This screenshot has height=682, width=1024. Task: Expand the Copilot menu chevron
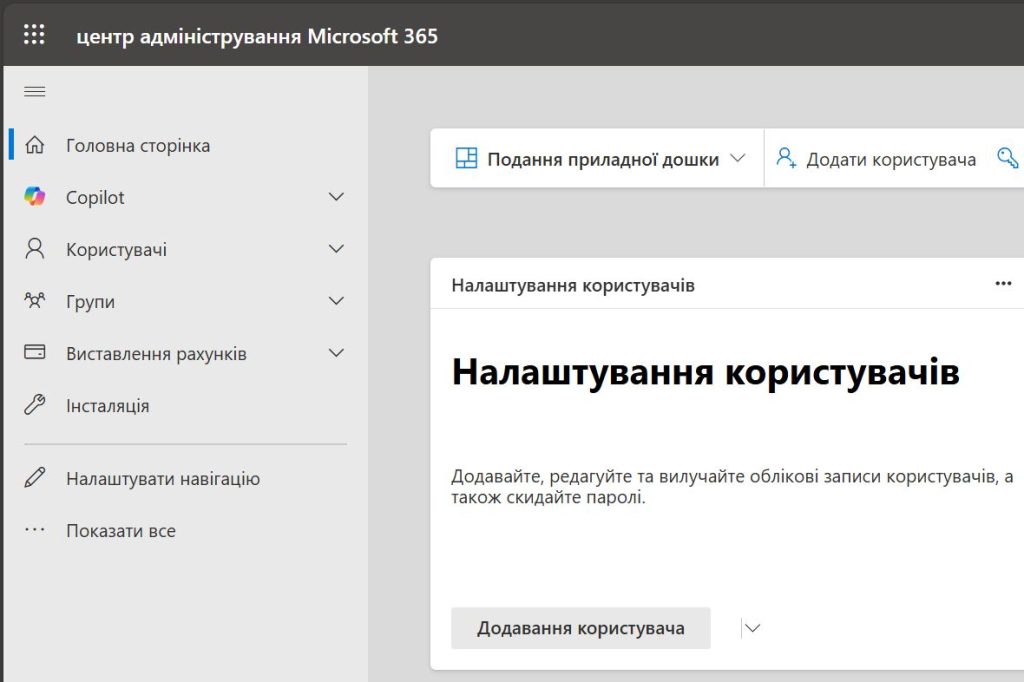(336, 197)
